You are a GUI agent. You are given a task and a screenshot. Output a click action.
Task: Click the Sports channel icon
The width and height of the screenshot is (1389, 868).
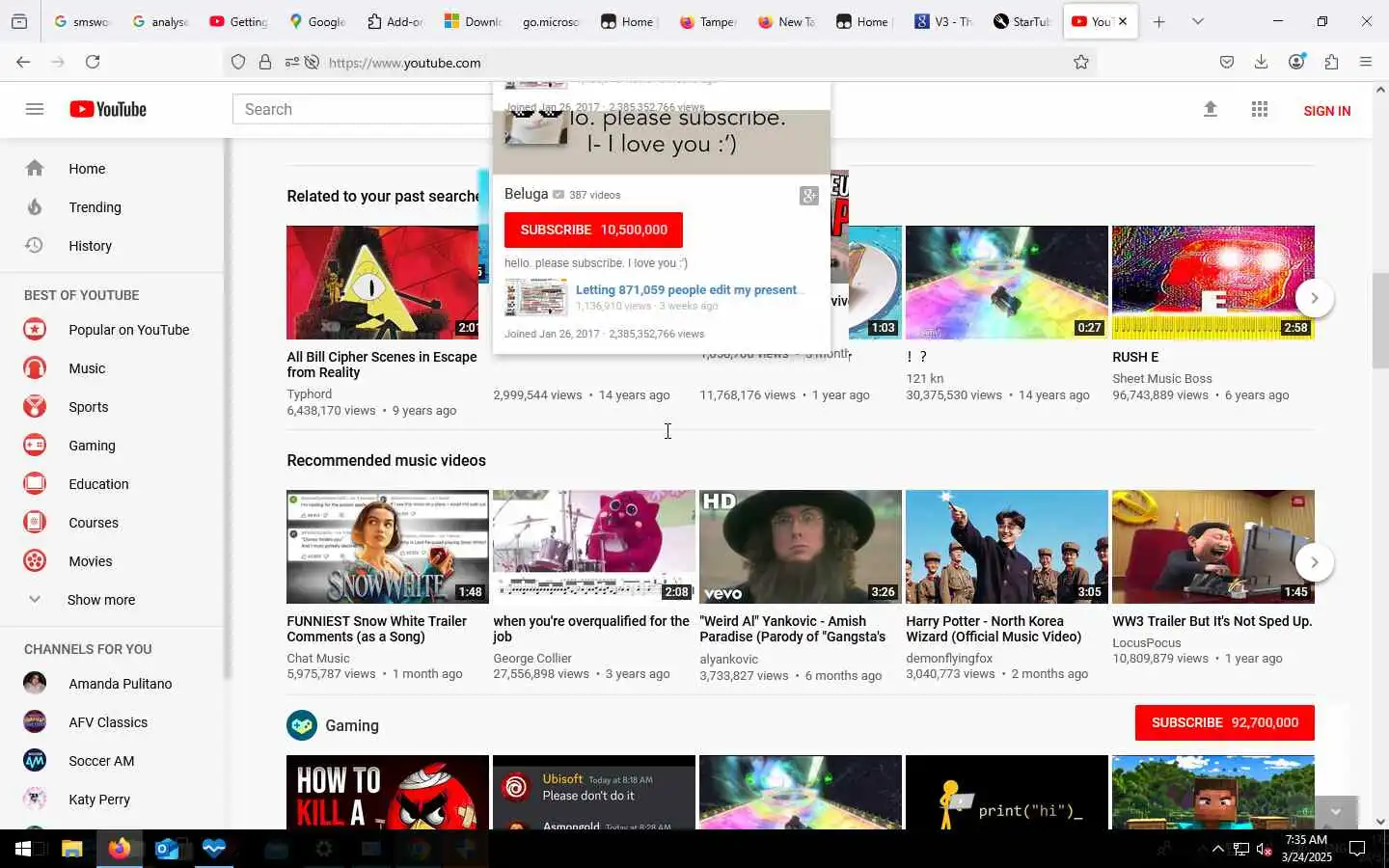click(35, 407)
